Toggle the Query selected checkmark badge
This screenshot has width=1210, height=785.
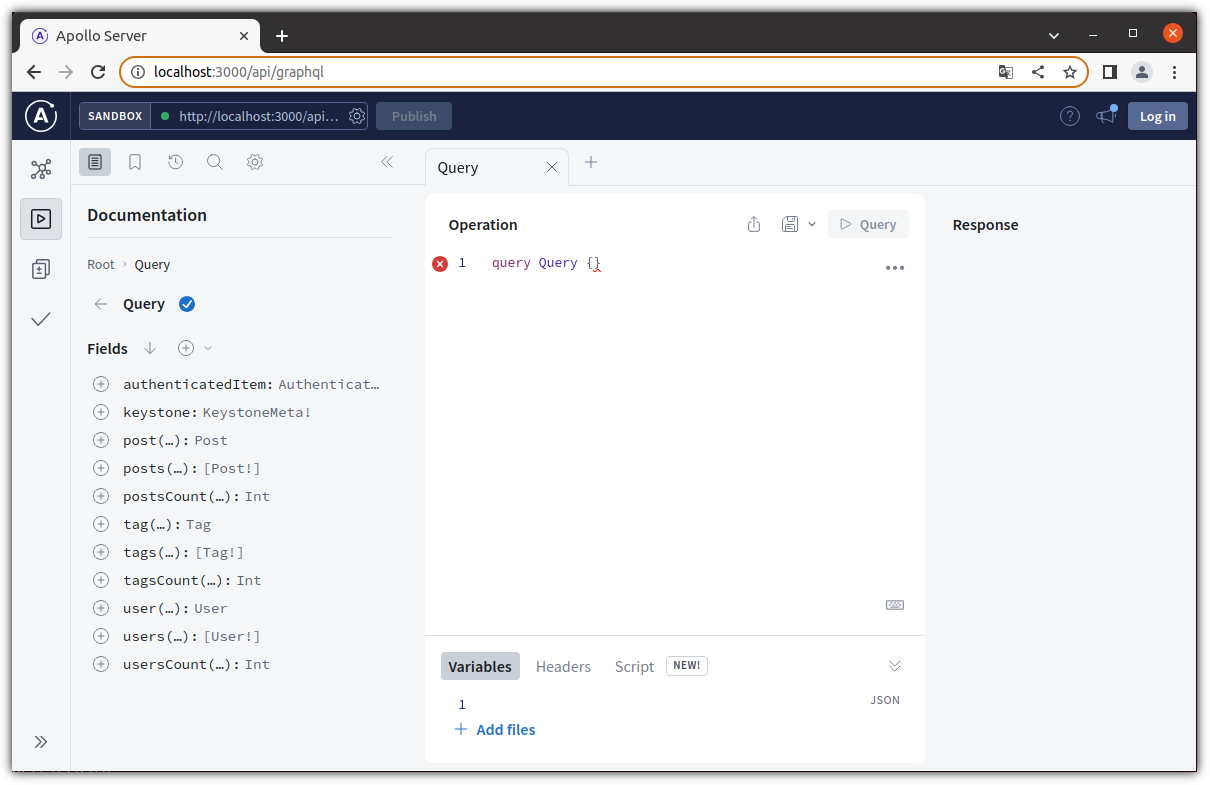187,304
